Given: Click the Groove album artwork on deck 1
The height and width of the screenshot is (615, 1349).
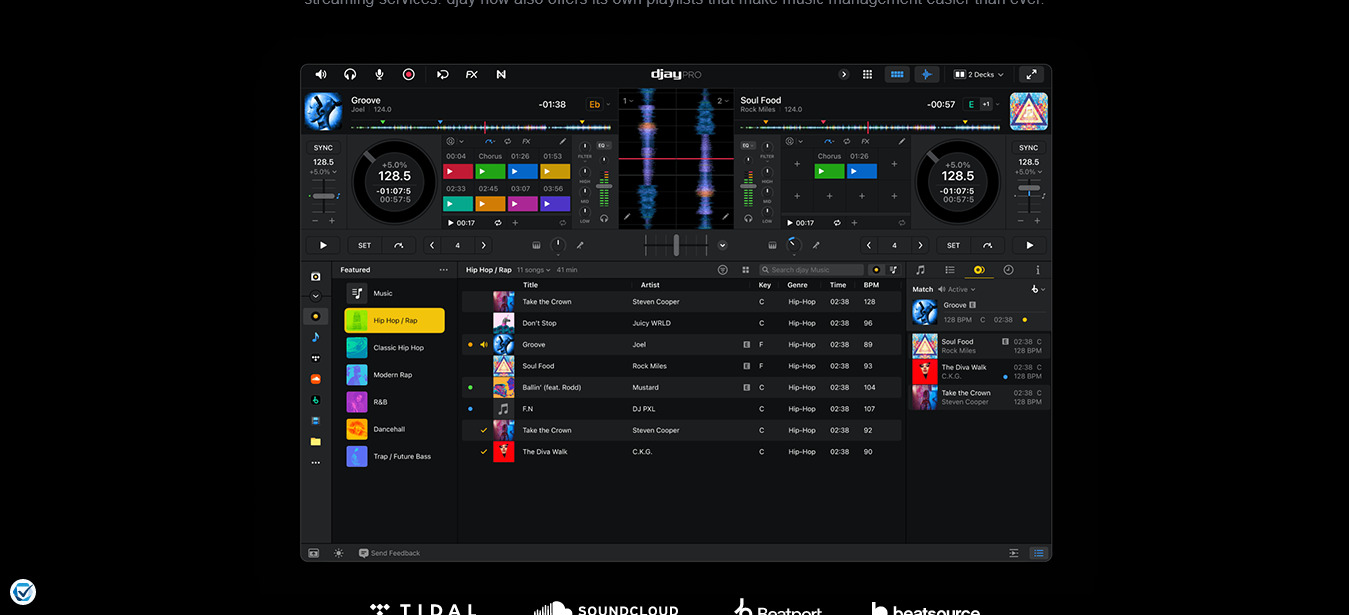Looking at the screenshot, I should (323, 111).
